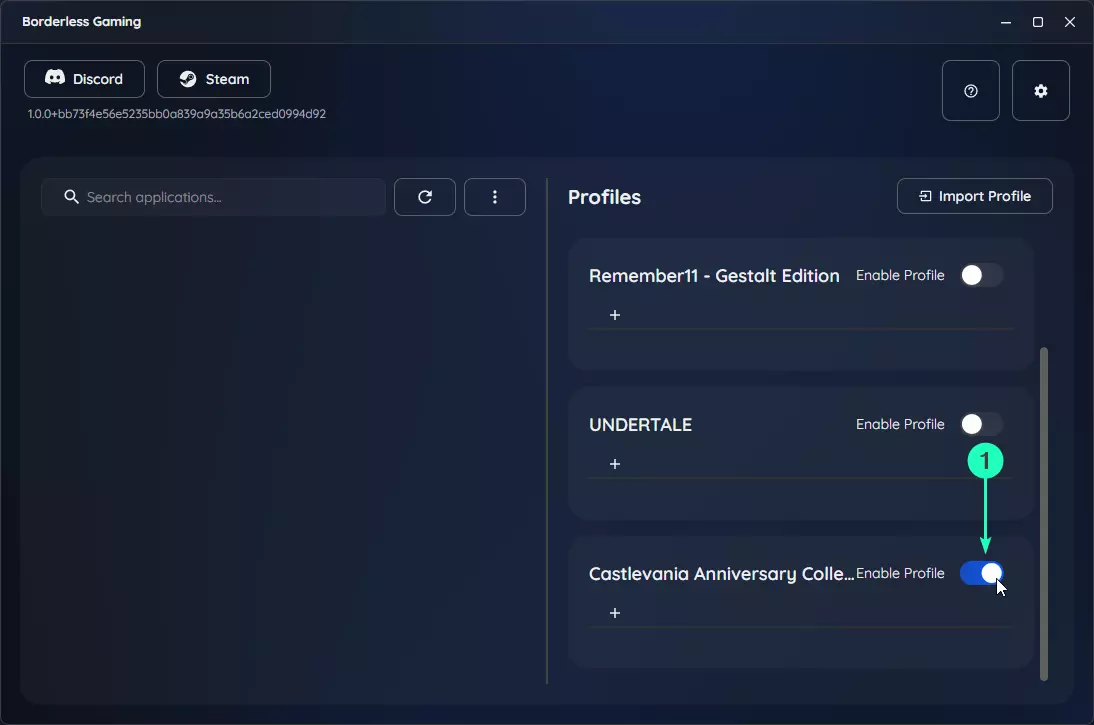Enable the UNDERTALE profile toggle
This screenshot has height=725, width=1094.
[x=981, y=424]
